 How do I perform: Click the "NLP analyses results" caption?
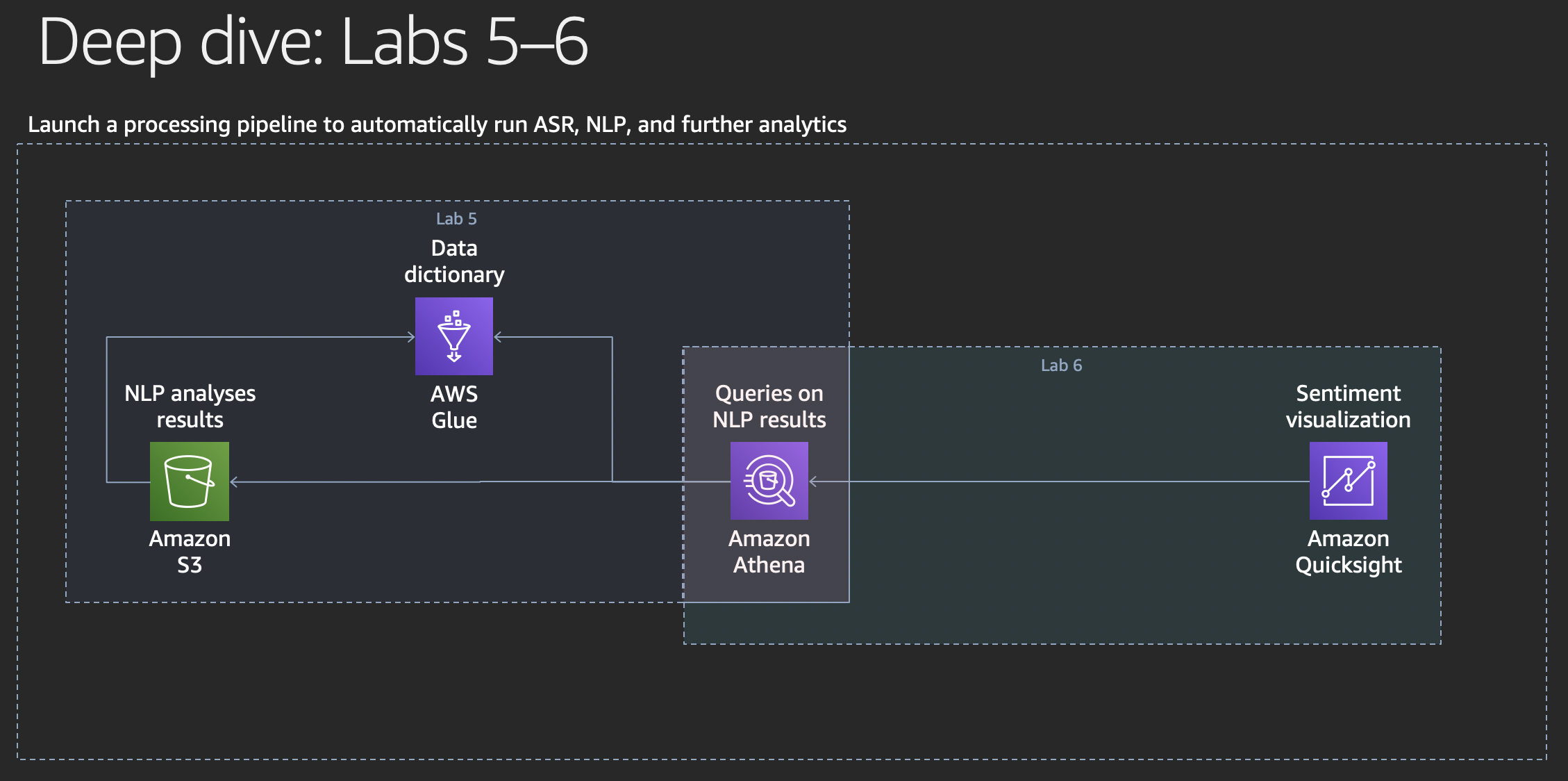190,406
